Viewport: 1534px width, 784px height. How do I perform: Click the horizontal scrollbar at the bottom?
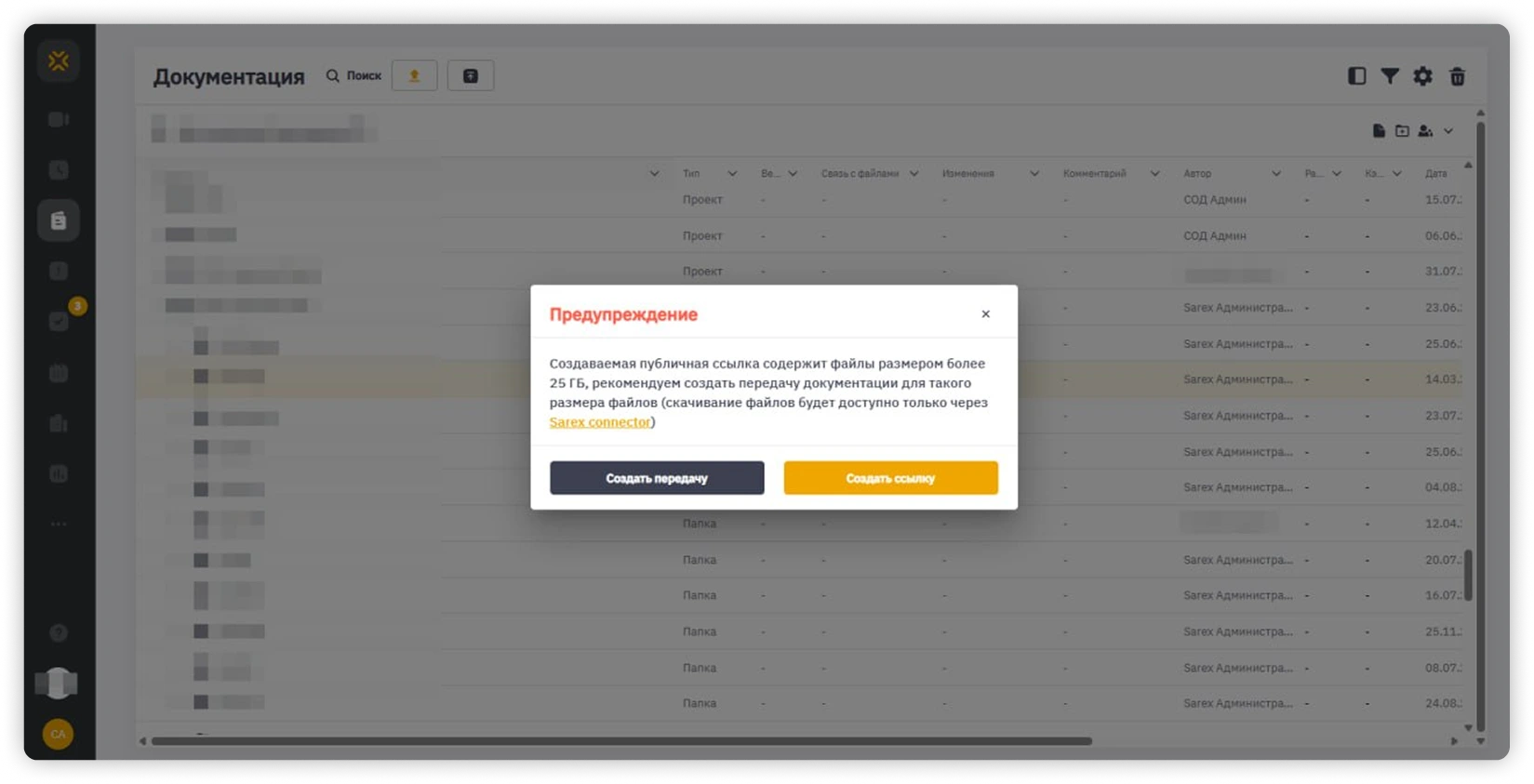[621, 741]
